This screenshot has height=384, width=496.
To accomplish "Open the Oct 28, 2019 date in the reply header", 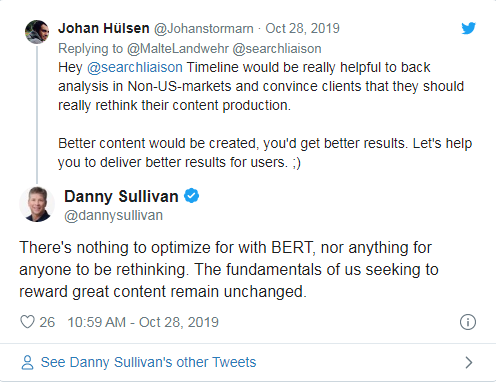I will (x=302, y=28).
